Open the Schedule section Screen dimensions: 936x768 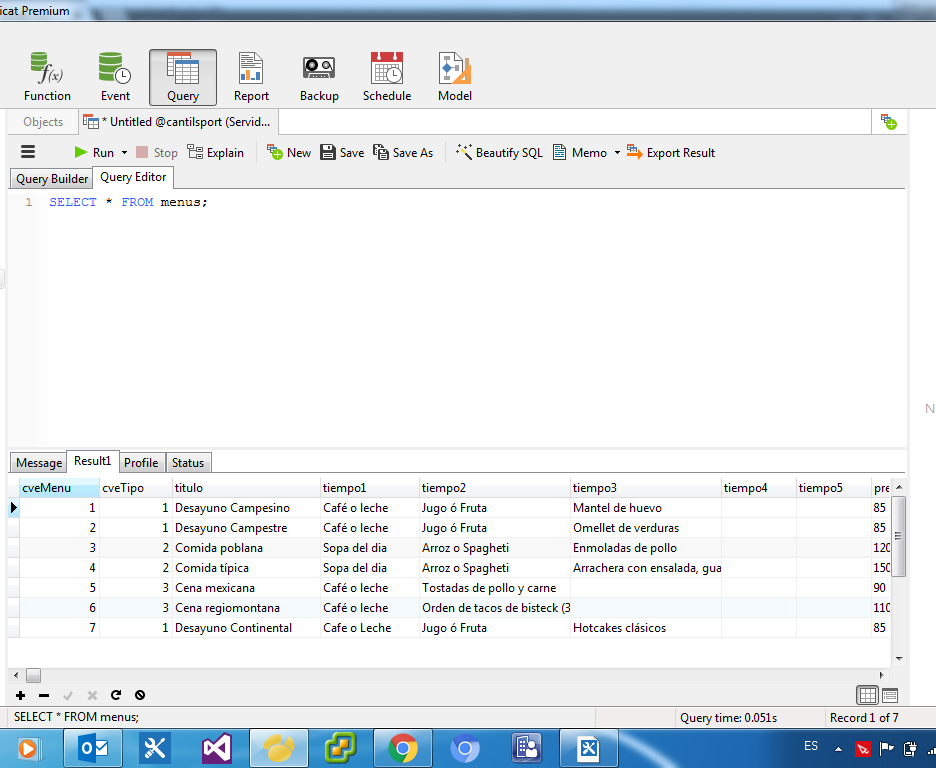tap(387, 77)
